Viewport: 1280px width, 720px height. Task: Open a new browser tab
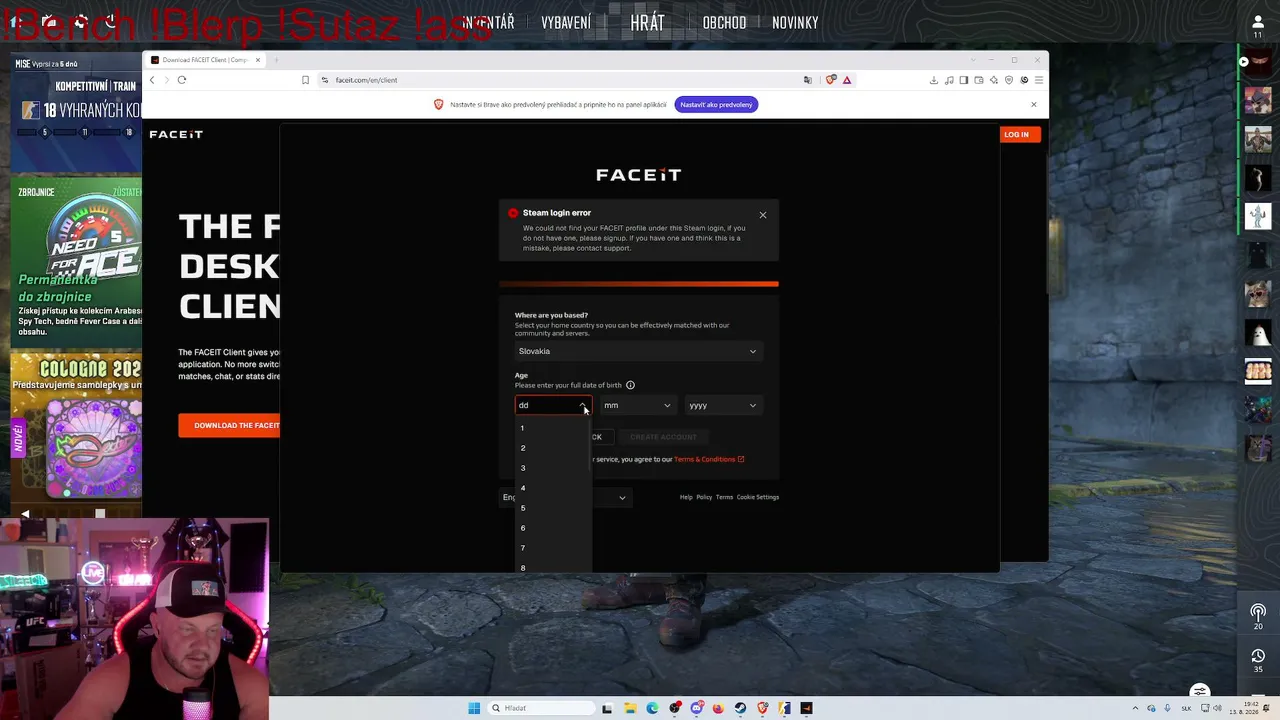[x=277, y=60]
